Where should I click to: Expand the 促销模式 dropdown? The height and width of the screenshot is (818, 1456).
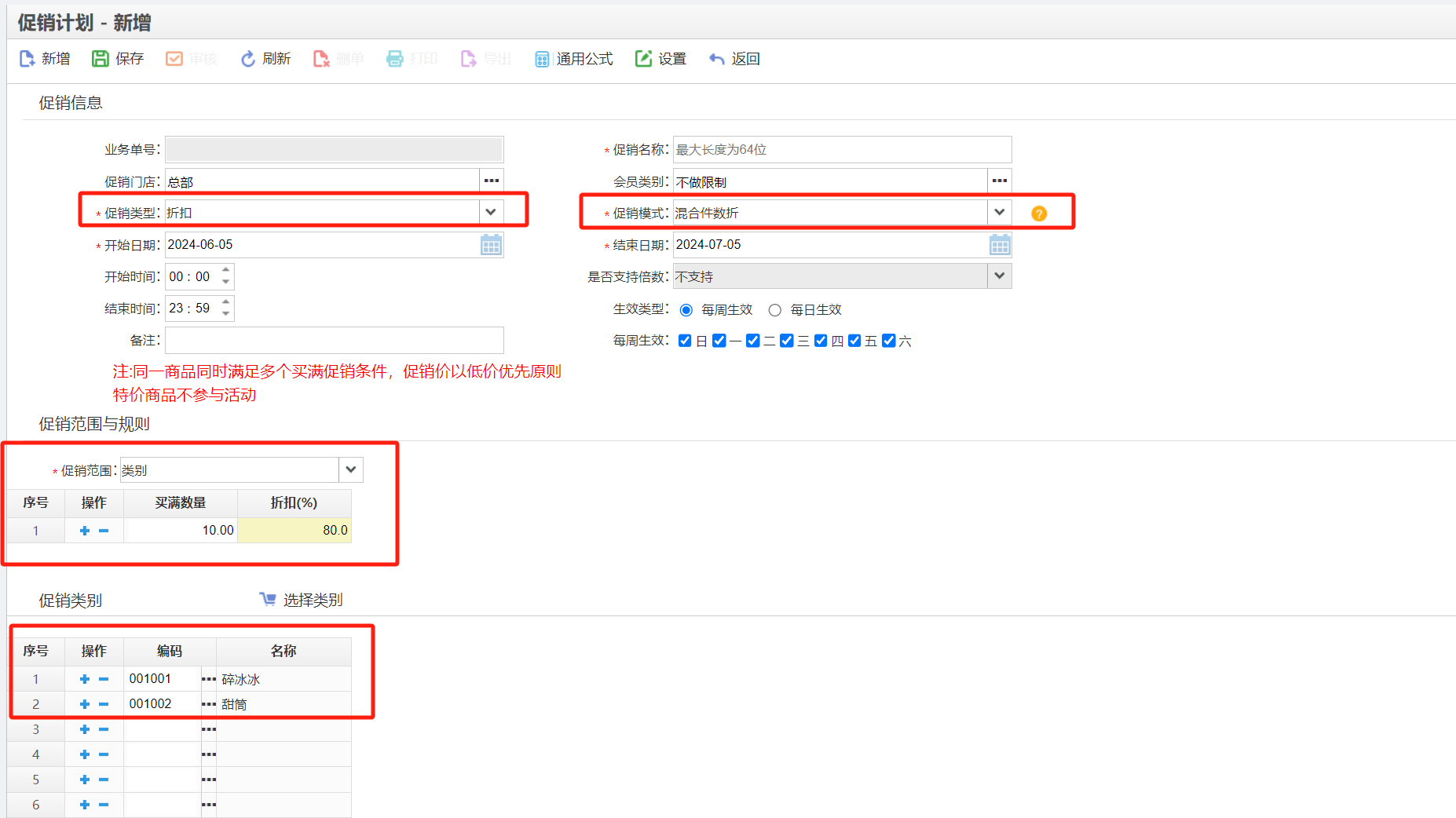tap(999, 212)
